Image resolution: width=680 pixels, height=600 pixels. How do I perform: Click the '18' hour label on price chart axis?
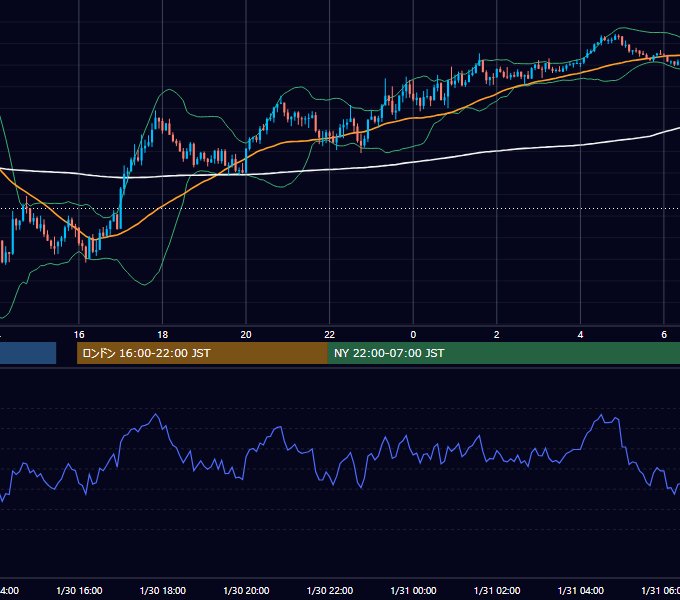pos(163,335)
